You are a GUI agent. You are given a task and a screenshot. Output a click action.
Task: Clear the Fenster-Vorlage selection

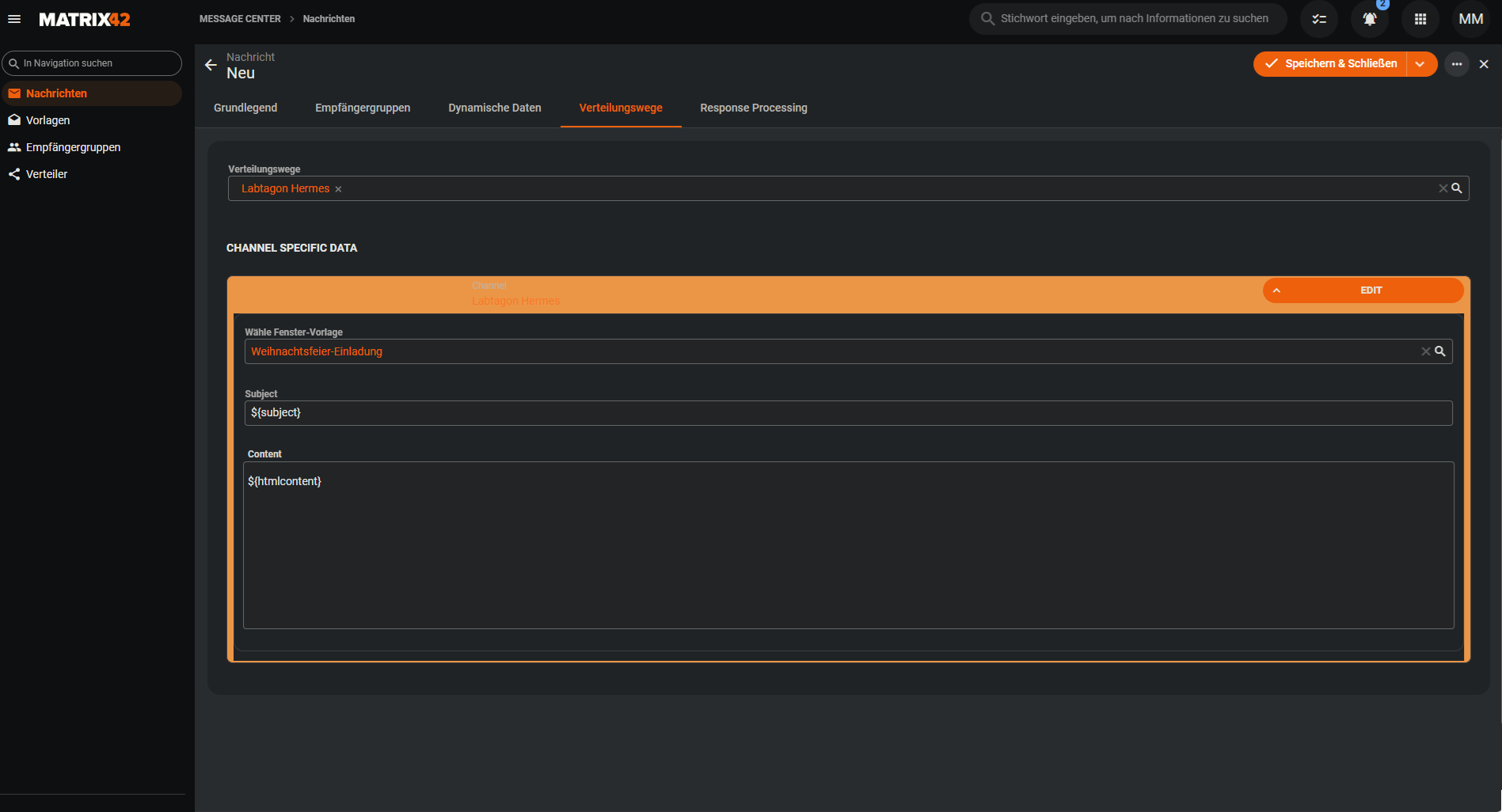[1425, 351]
